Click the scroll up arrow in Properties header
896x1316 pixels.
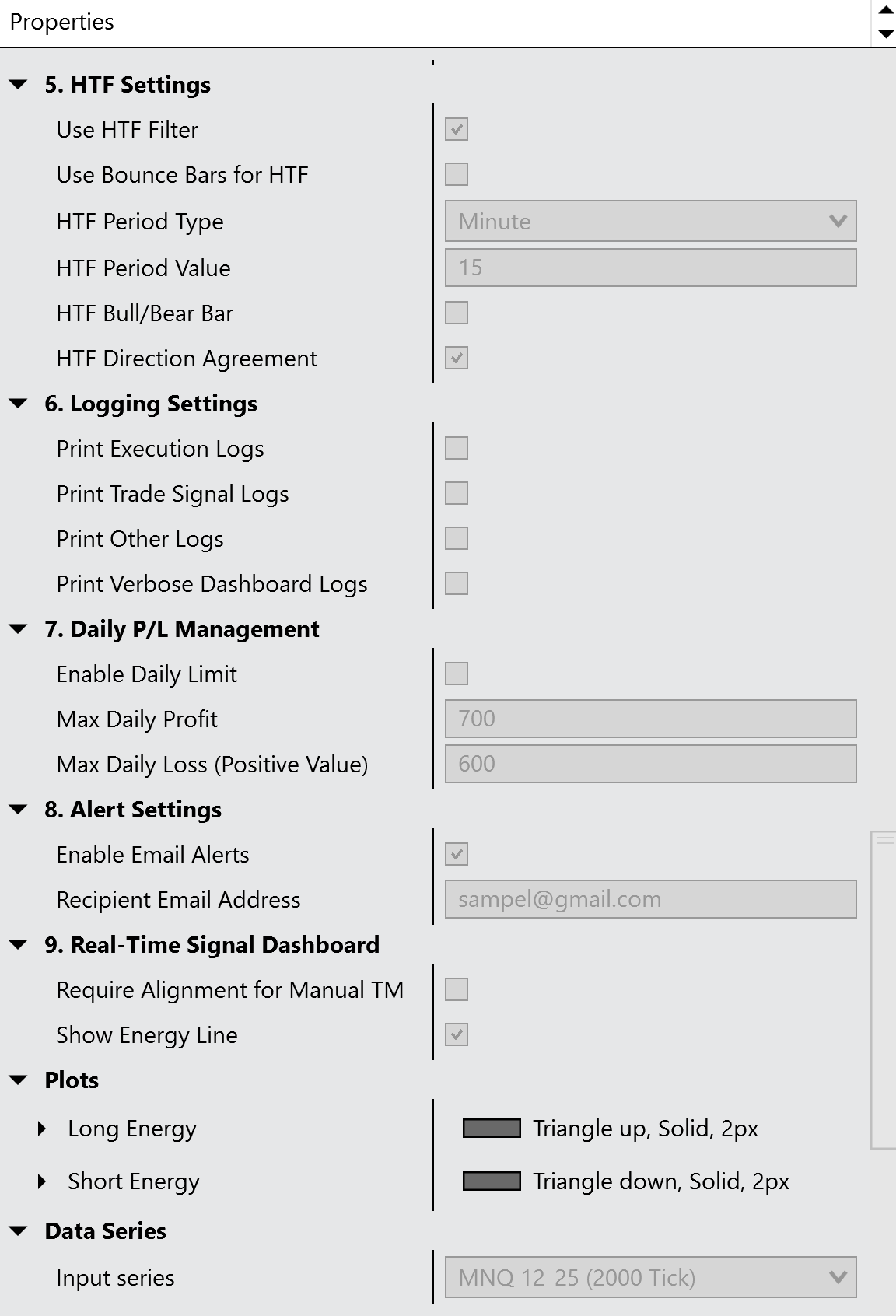pos(885,10)
